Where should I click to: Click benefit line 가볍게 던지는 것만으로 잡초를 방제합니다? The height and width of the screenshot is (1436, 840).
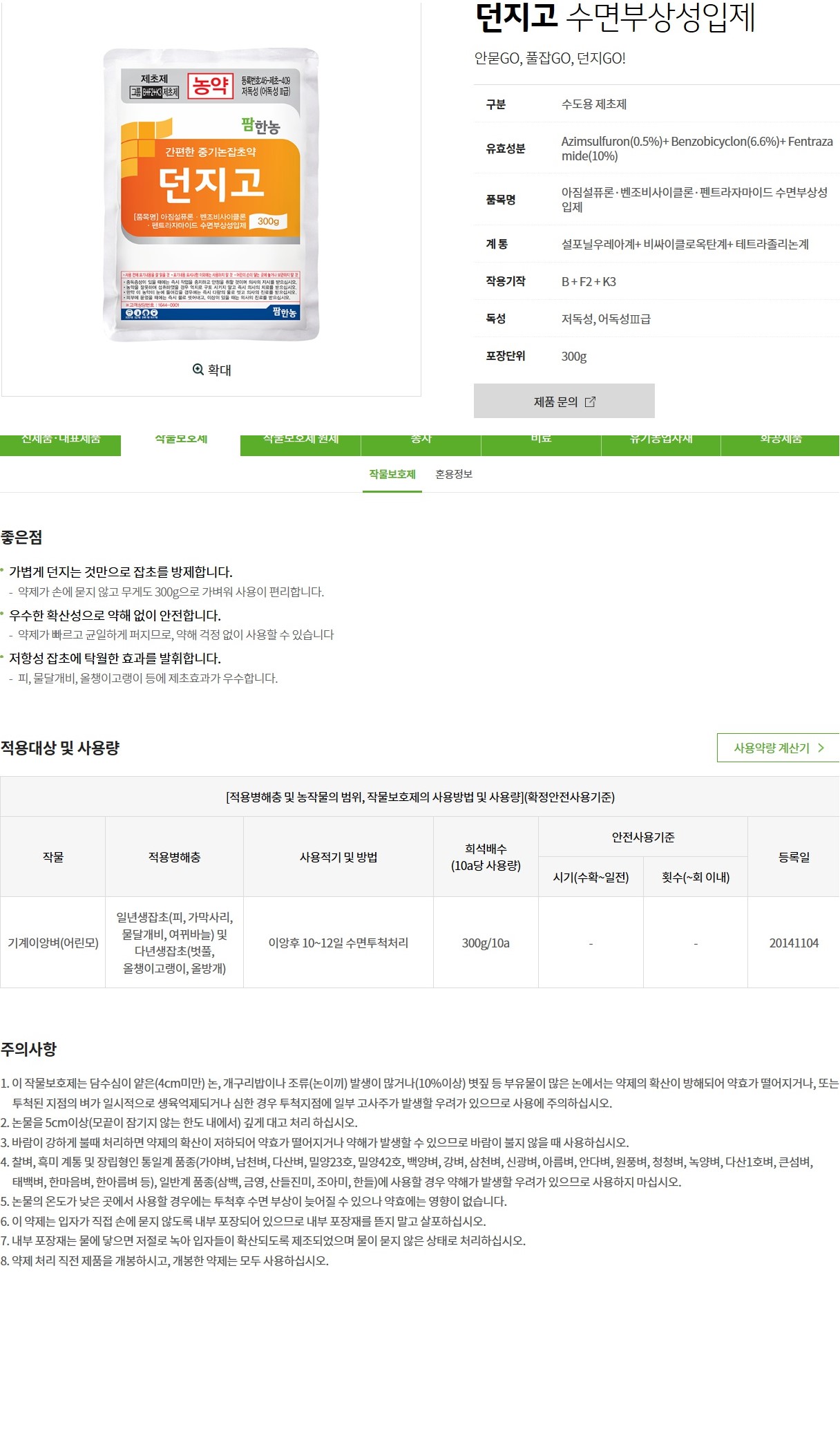point(121,572)
